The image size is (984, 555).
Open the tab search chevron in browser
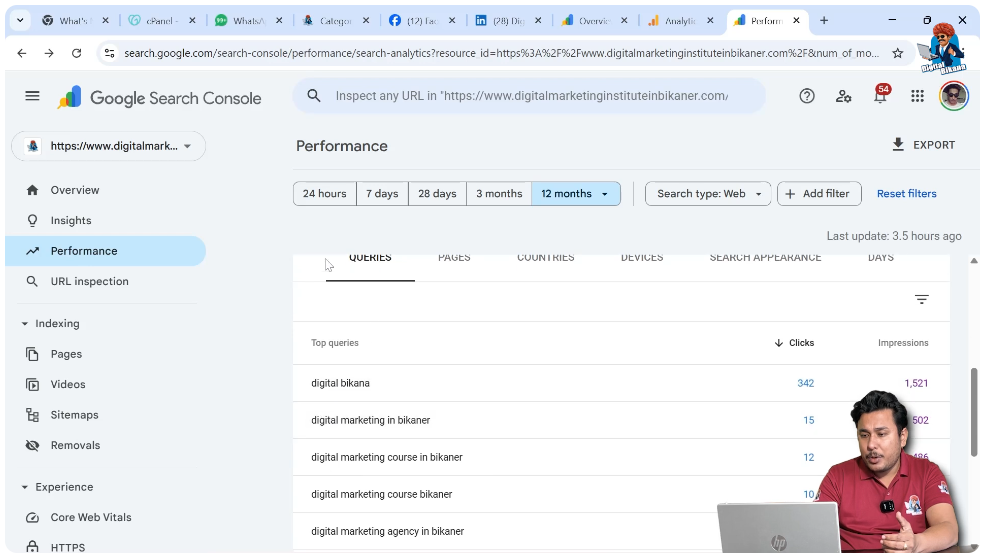click(x=20, y=21)
